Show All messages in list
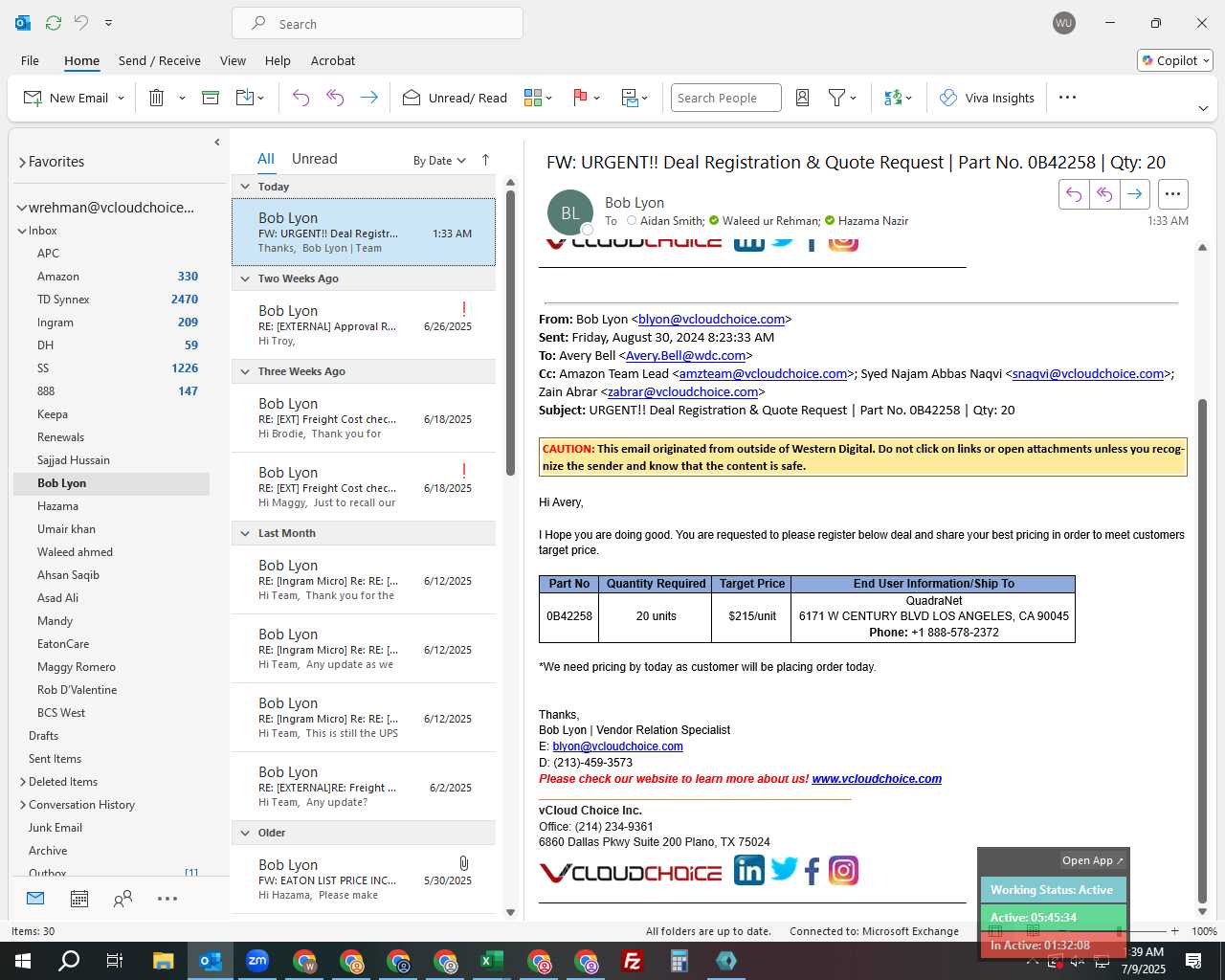 tap(266, 159)
